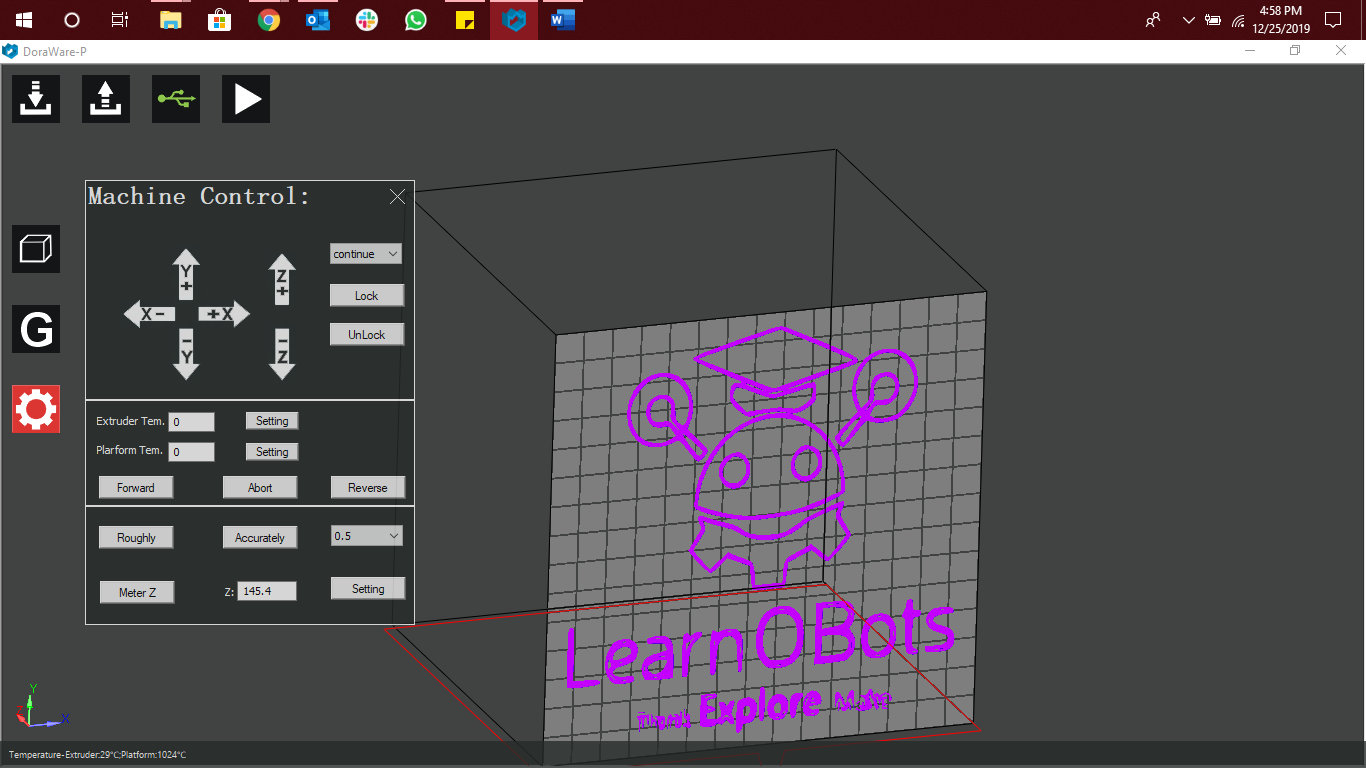1366x768 pixels.
Task: Open the Windows Start menu
Action: tap(24, 20)
